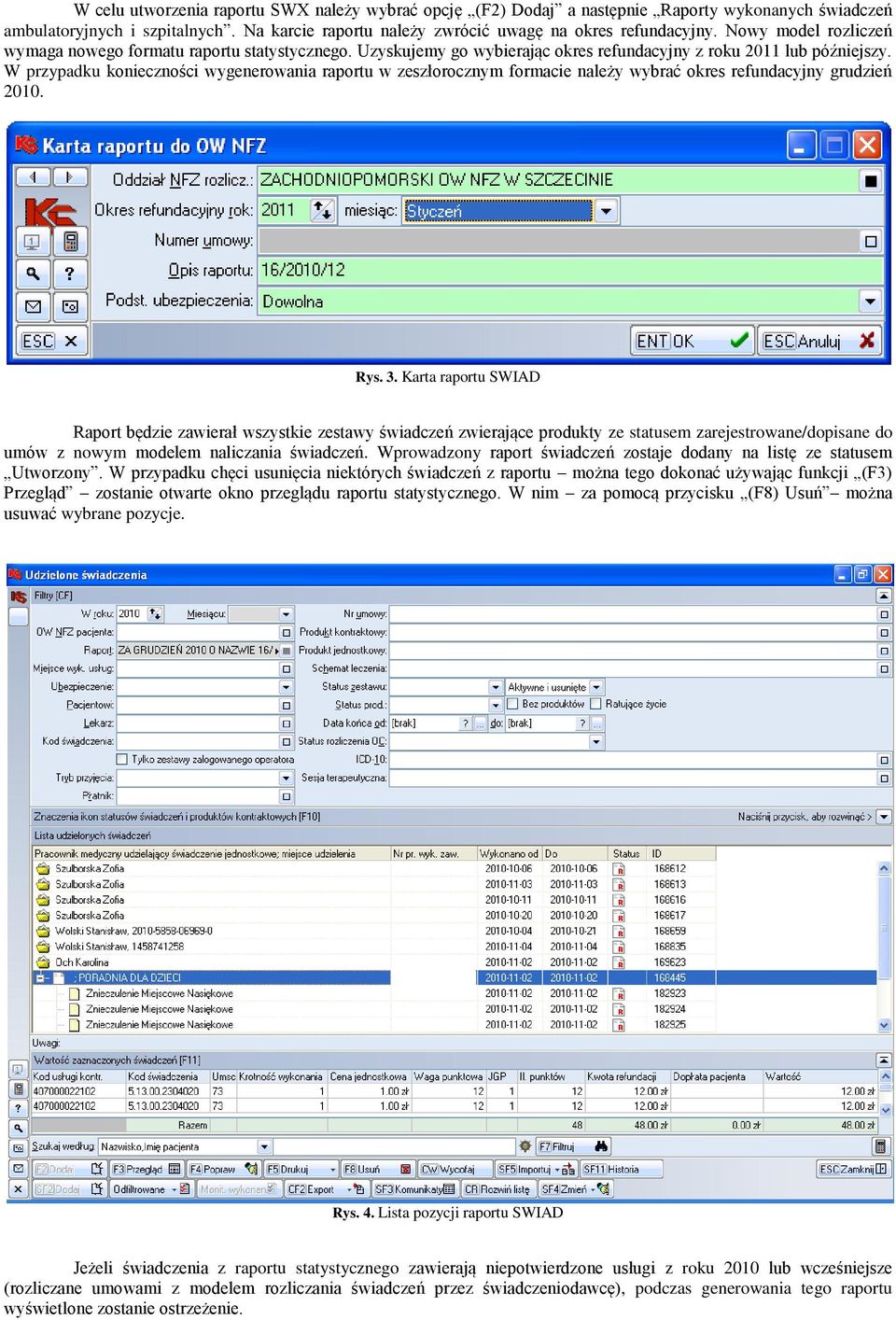Click the list scrollbar down arrow
Image resolution: width=896 pixels, height=1320 pixels.
885,1025
